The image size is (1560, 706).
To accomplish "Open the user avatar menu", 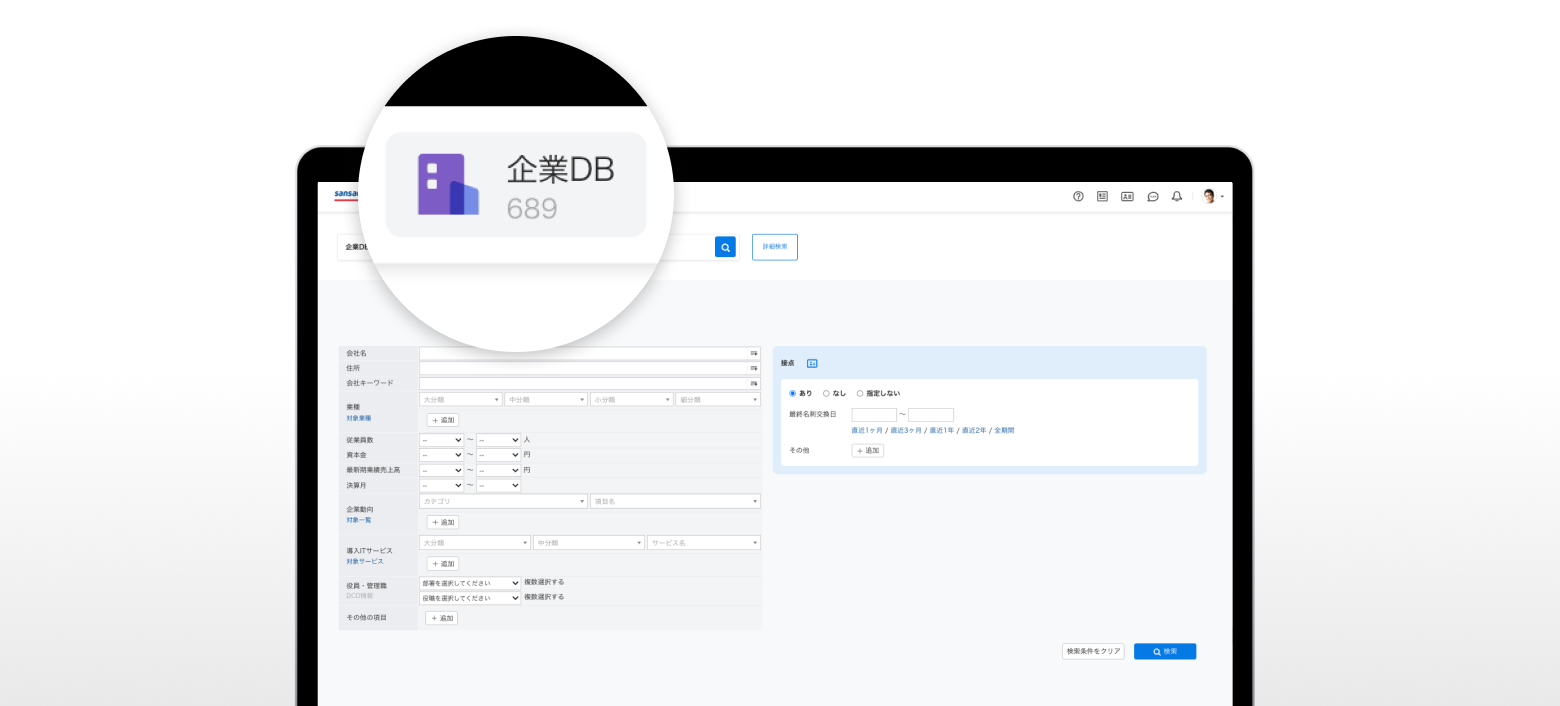I will tap(1212, 197).
